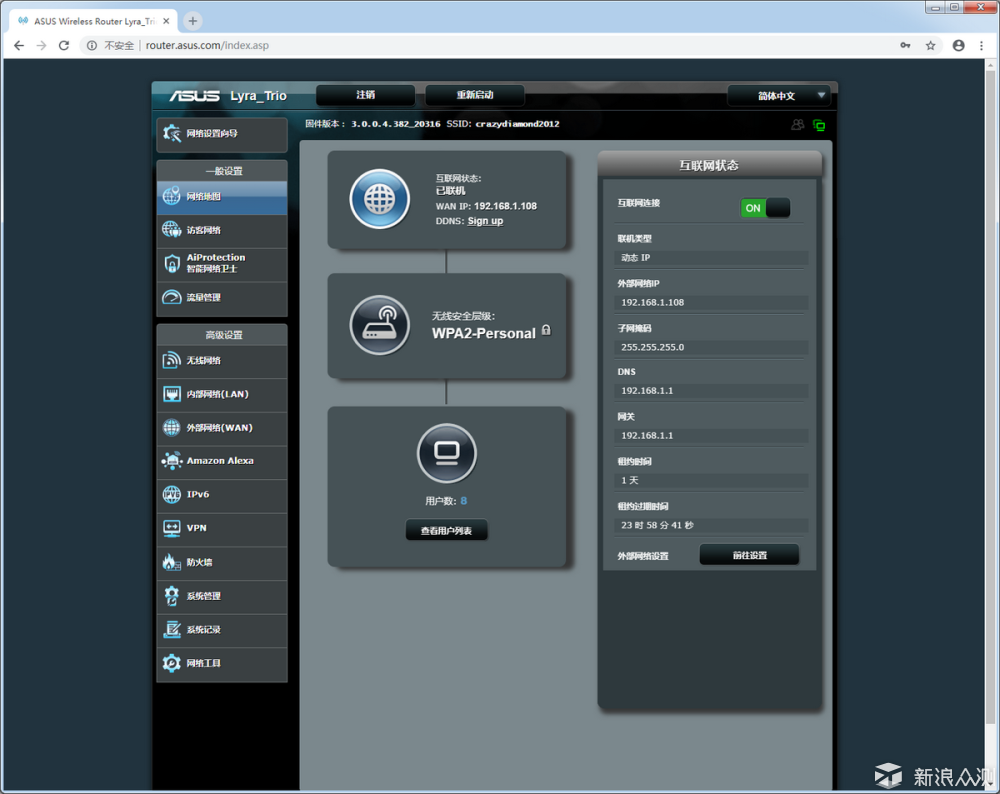
Task: Click the SSID crazydiamond2012 text
Action: click(517, 124)
